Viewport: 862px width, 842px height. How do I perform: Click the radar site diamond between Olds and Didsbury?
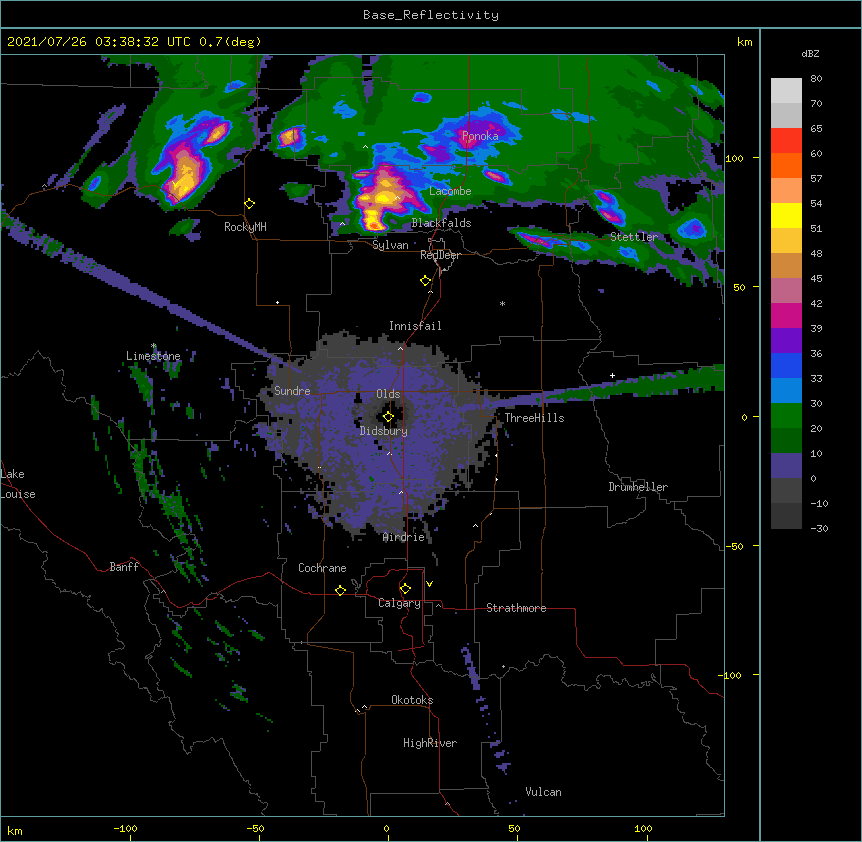[388, 417]
